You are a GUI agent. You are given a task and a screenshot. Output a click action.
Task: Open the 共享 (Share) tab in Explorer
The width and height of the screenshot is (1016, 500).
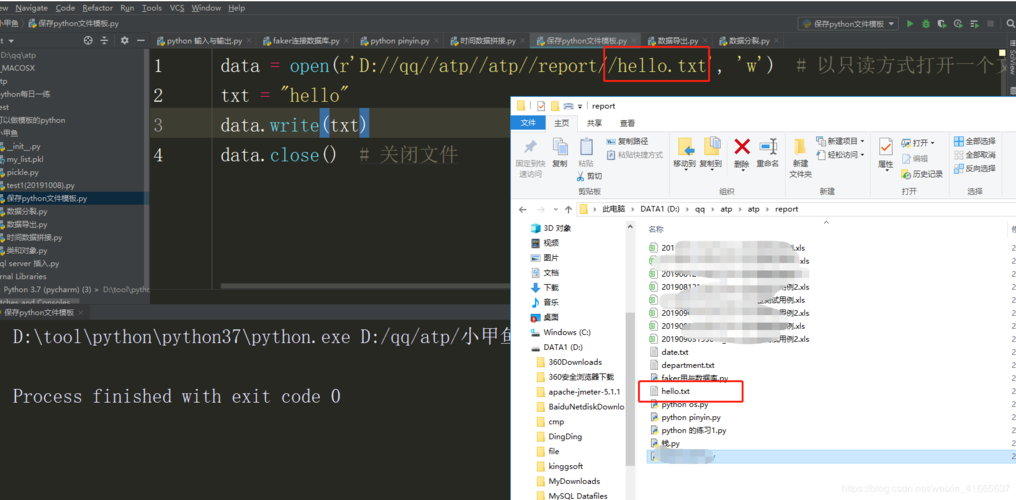point(594,123)
